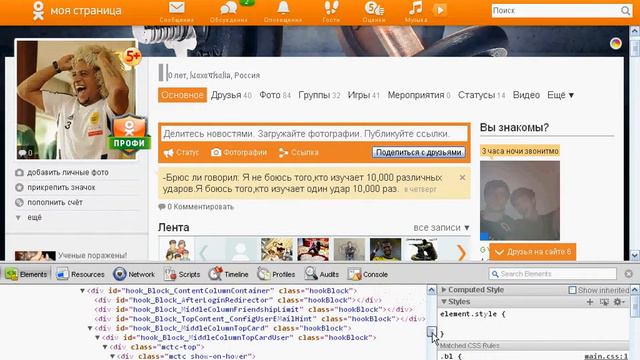
Task: Open the Мероприятия tab
Action: coord(419,95)
